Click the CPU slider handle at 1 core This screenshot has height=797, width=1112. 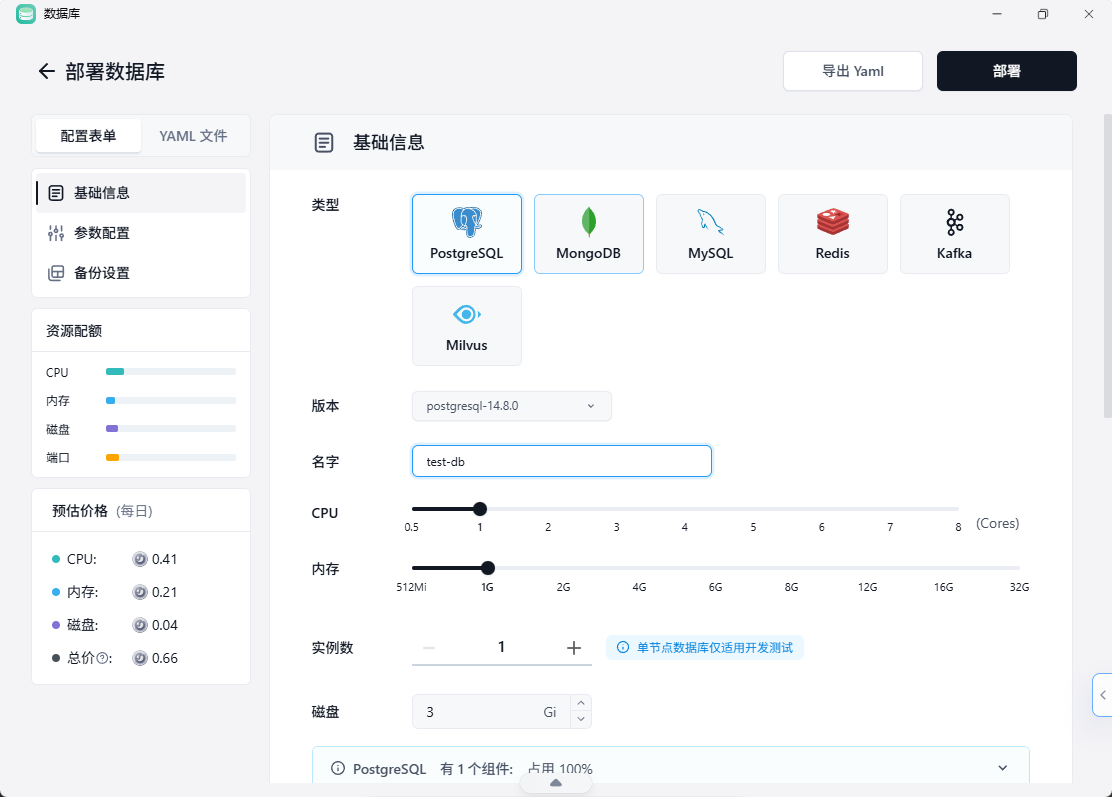tap(480, 509)
